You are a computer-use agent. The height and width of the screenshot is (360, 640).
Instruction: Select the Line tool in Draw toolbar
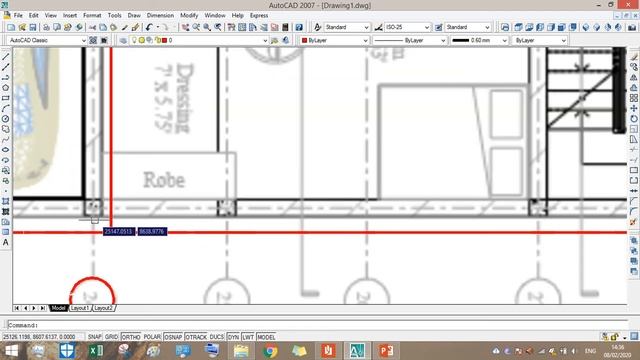pos(6,57)
